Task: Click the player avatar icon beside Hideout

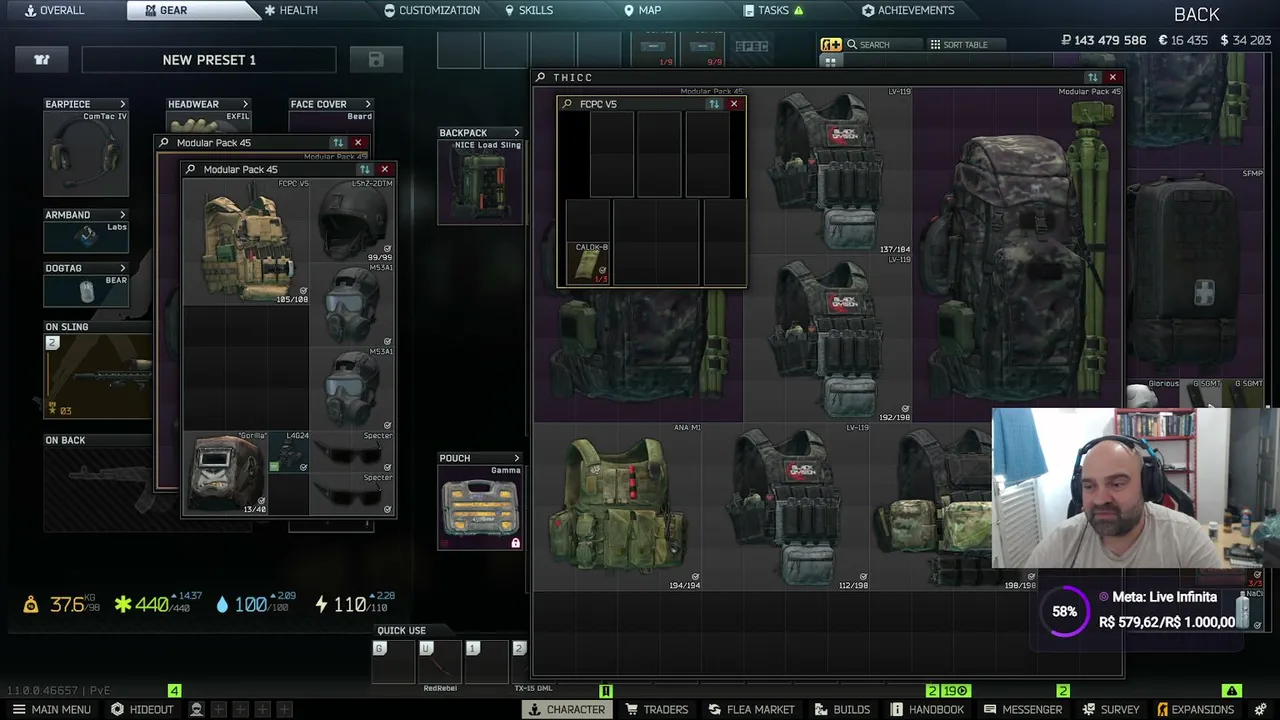Action: tap(196, 709)
